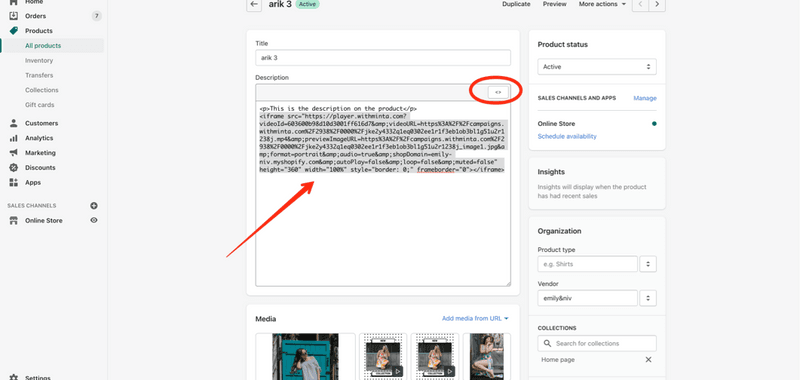
Task: Click the Search for collections field
Action: (597, 343)
